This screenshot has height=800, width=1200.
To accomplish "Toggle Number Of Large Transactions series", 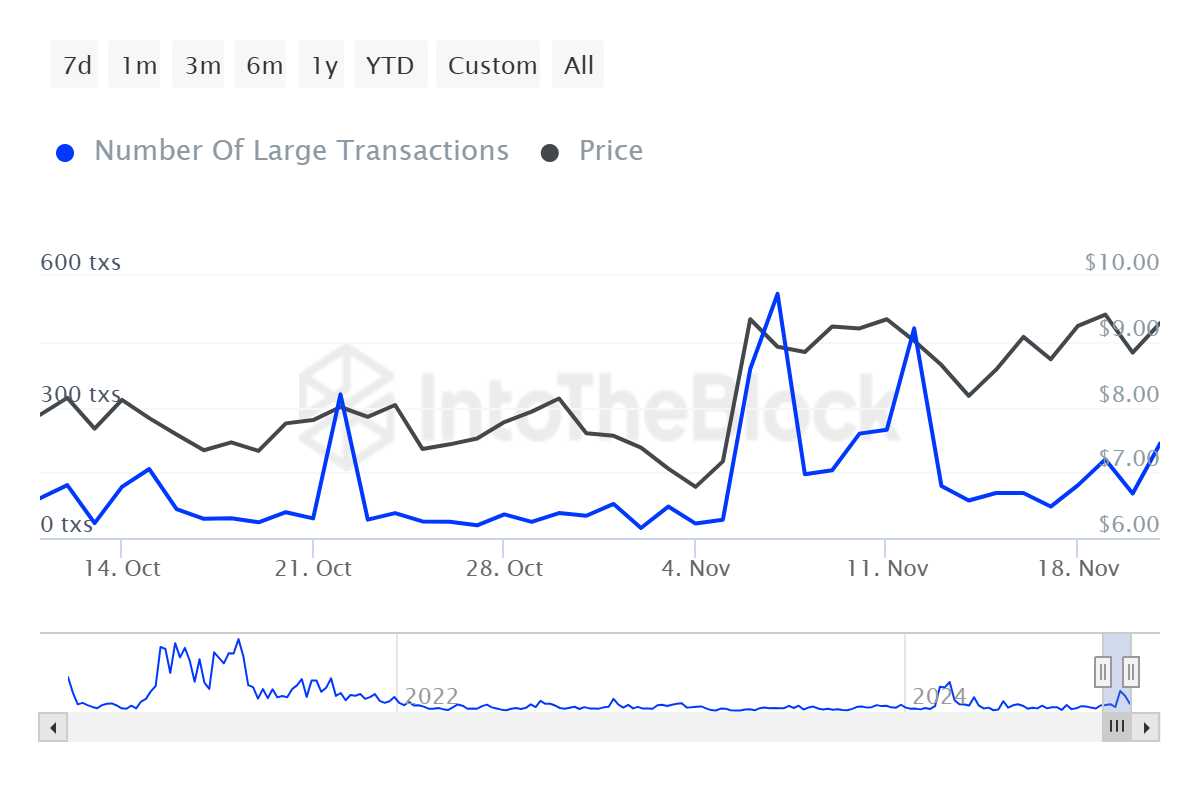I will coord(301,151).
